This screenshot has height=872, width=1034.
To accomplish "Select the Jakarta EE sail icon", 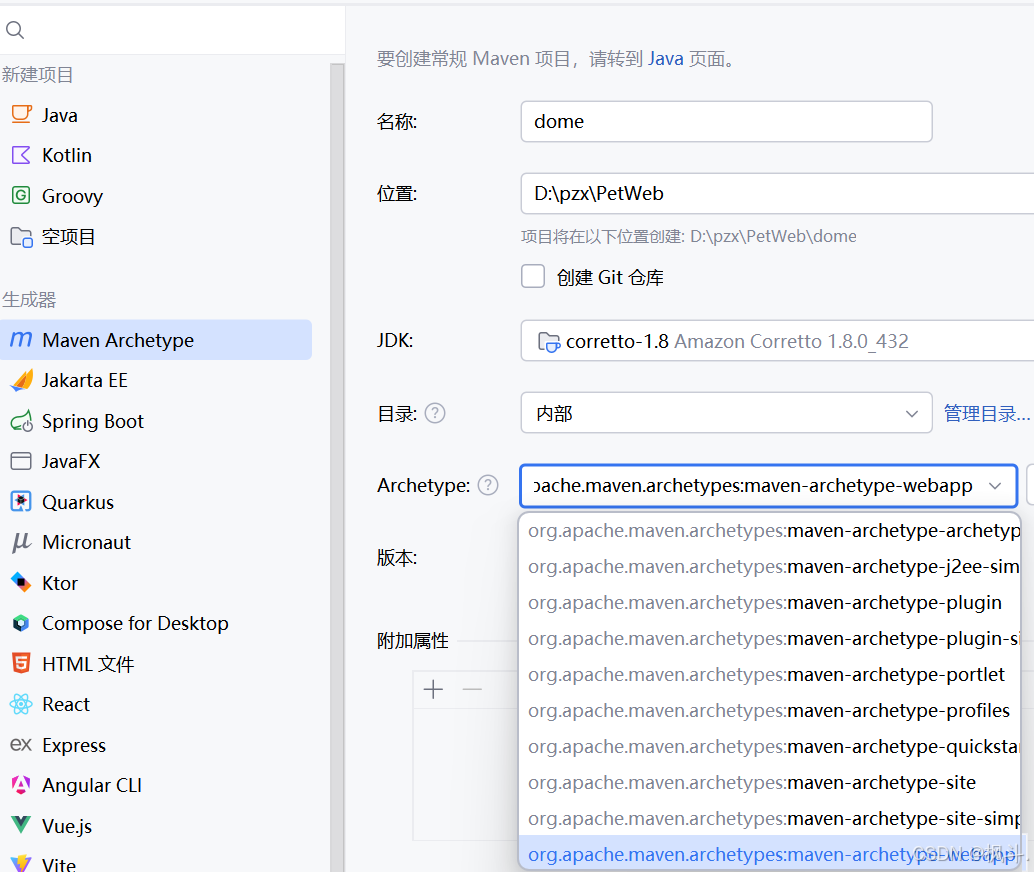I will click(21, 380).
